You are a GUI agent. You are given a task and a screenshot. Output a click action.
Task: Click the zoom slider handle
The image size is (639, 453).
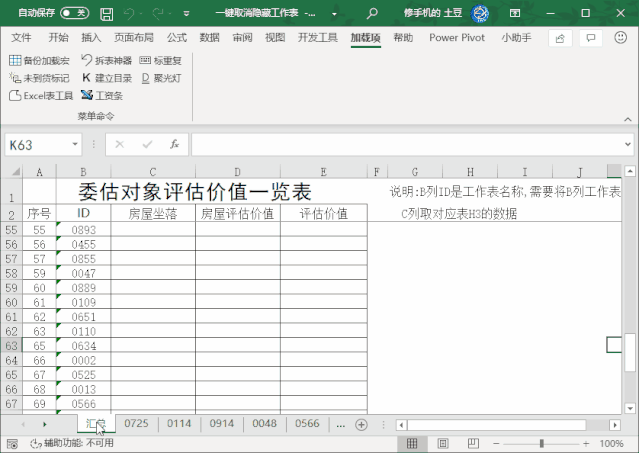(541, 443)
